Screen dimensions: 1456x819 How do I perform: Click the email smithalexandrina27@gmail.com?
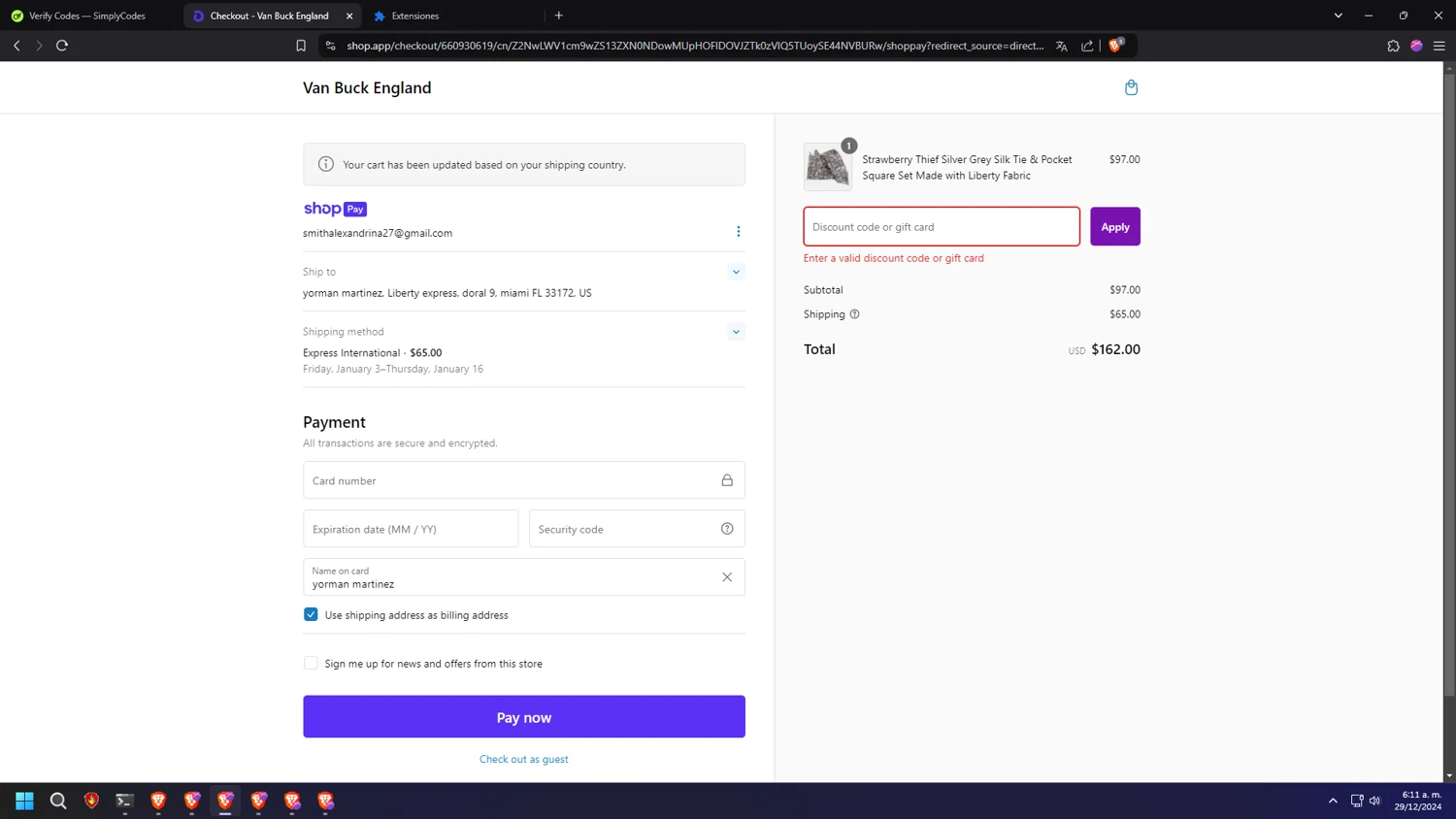[x=378, y=233]
